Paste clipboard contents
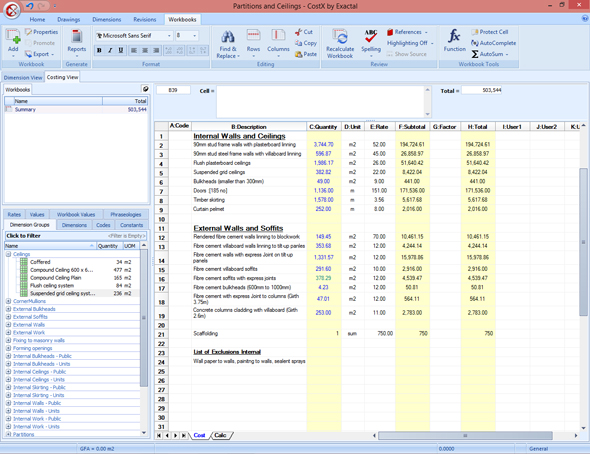The width and height of the screenshot is (590, 454). [306, 54]
